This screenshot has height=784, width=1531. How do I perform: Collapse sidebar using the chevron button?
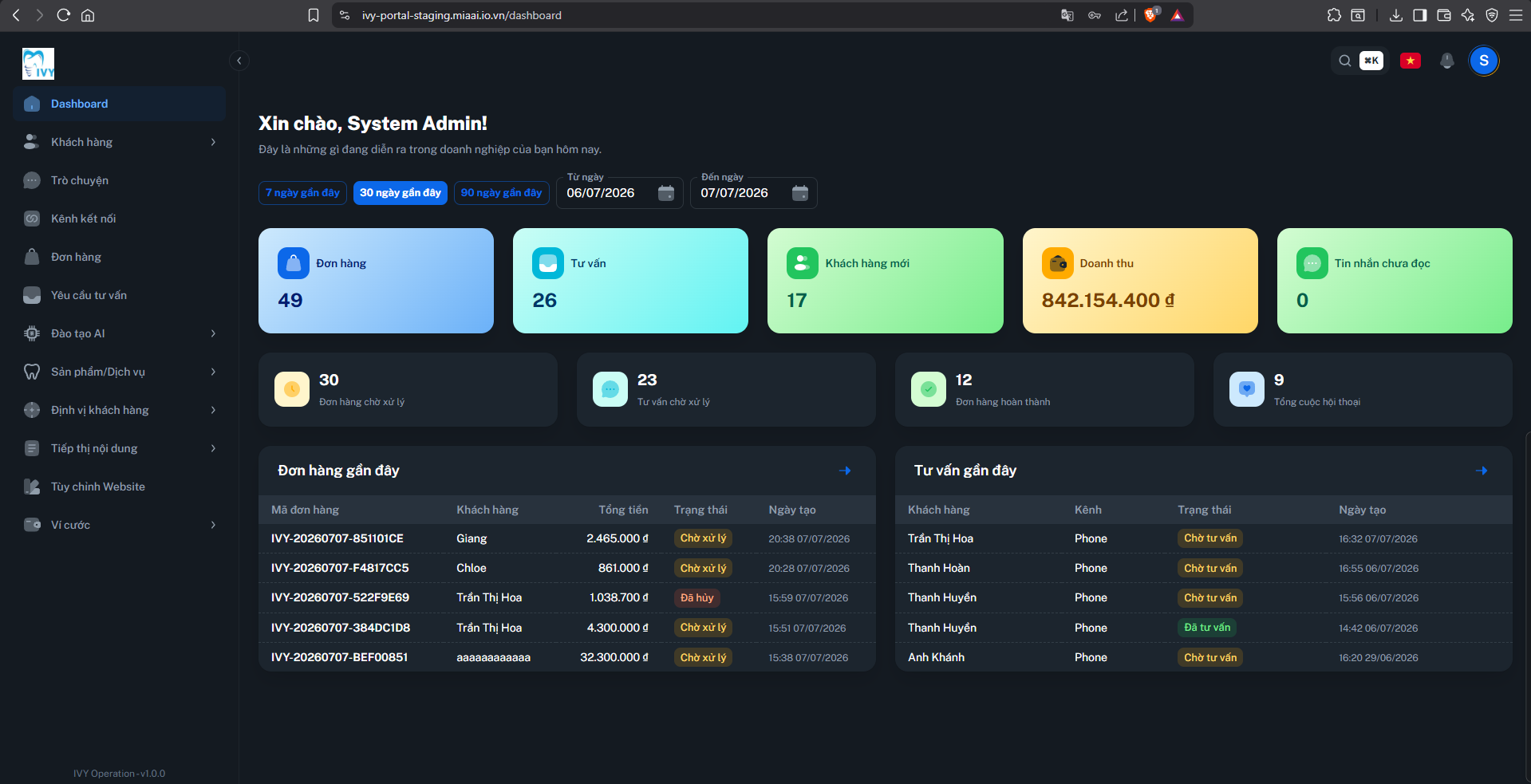pos(239,61)
